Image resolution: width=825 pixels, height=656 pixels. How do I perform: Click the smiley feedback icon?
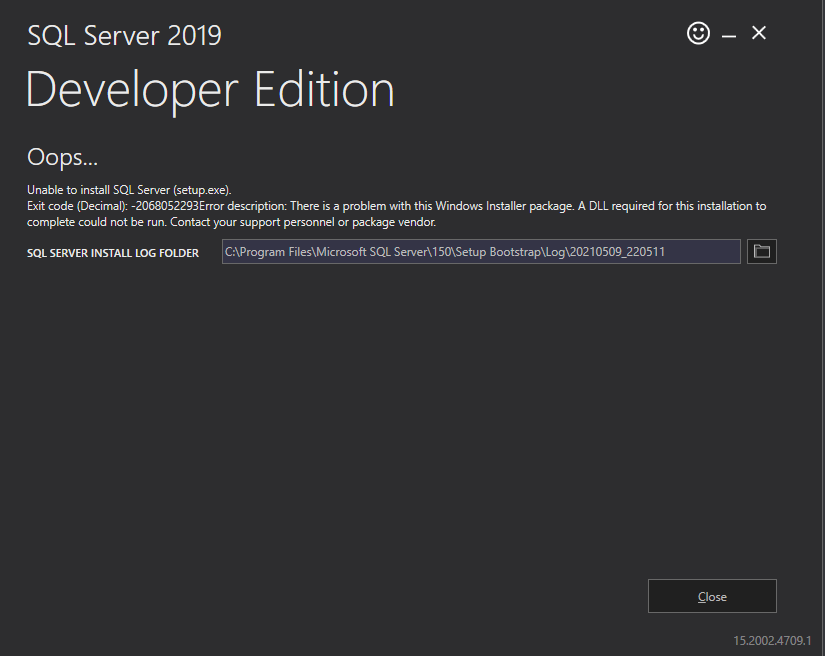[698, 34]
